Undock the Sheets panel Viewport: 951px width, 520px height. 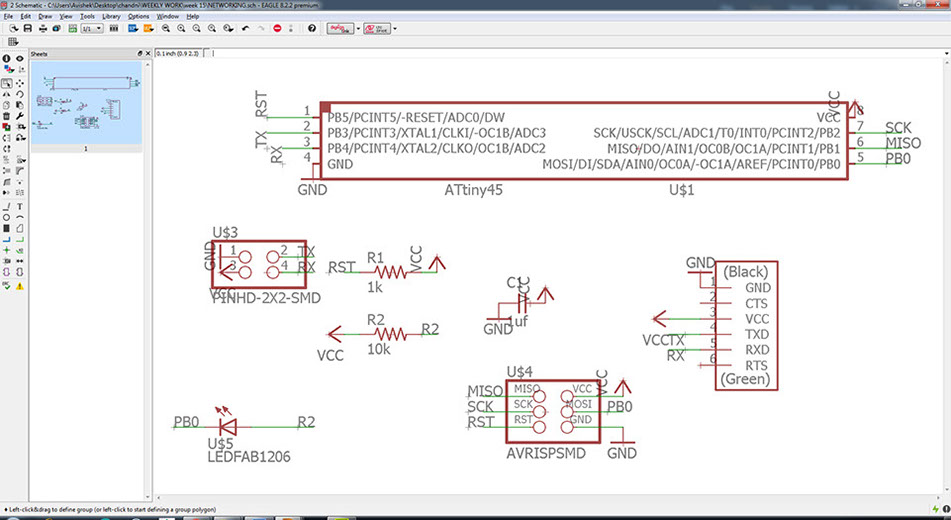pos(139,54)
